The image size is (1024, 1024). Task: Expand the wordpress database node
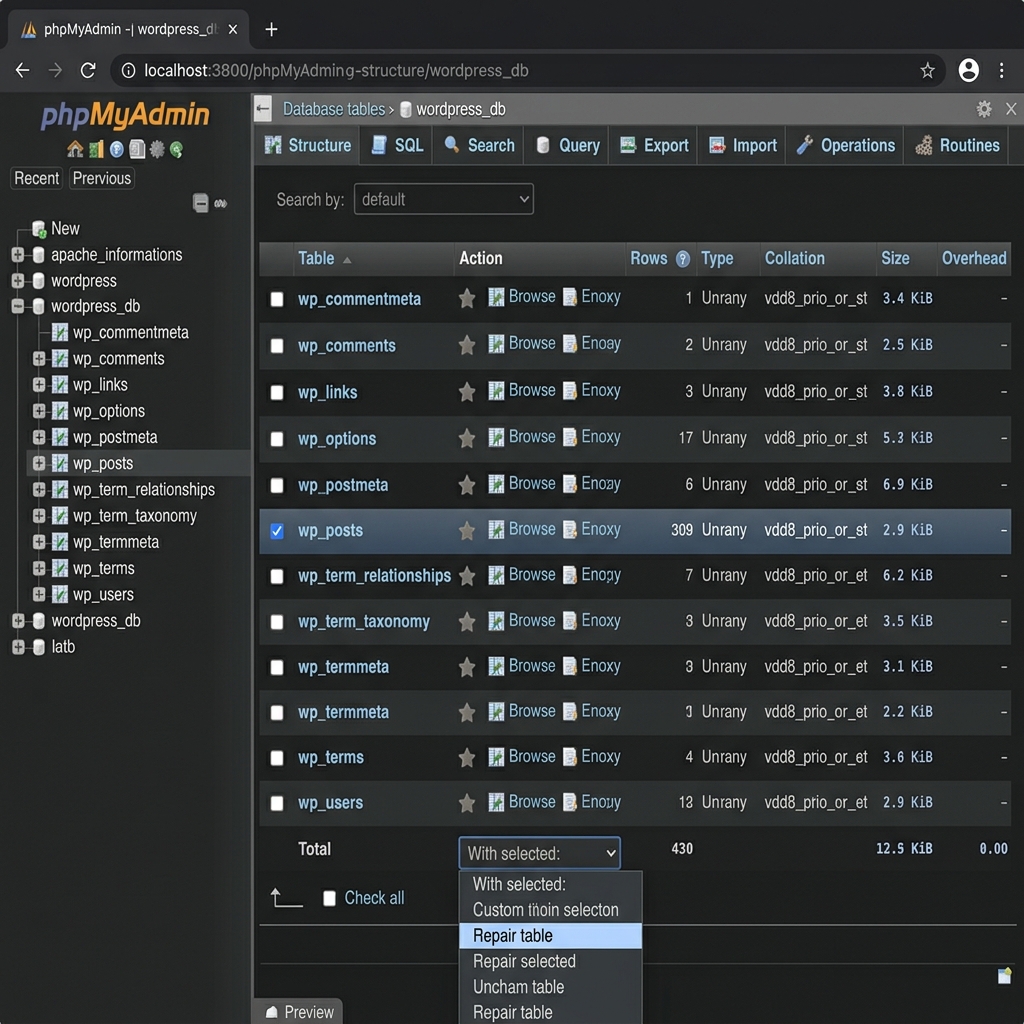(18, 281)
